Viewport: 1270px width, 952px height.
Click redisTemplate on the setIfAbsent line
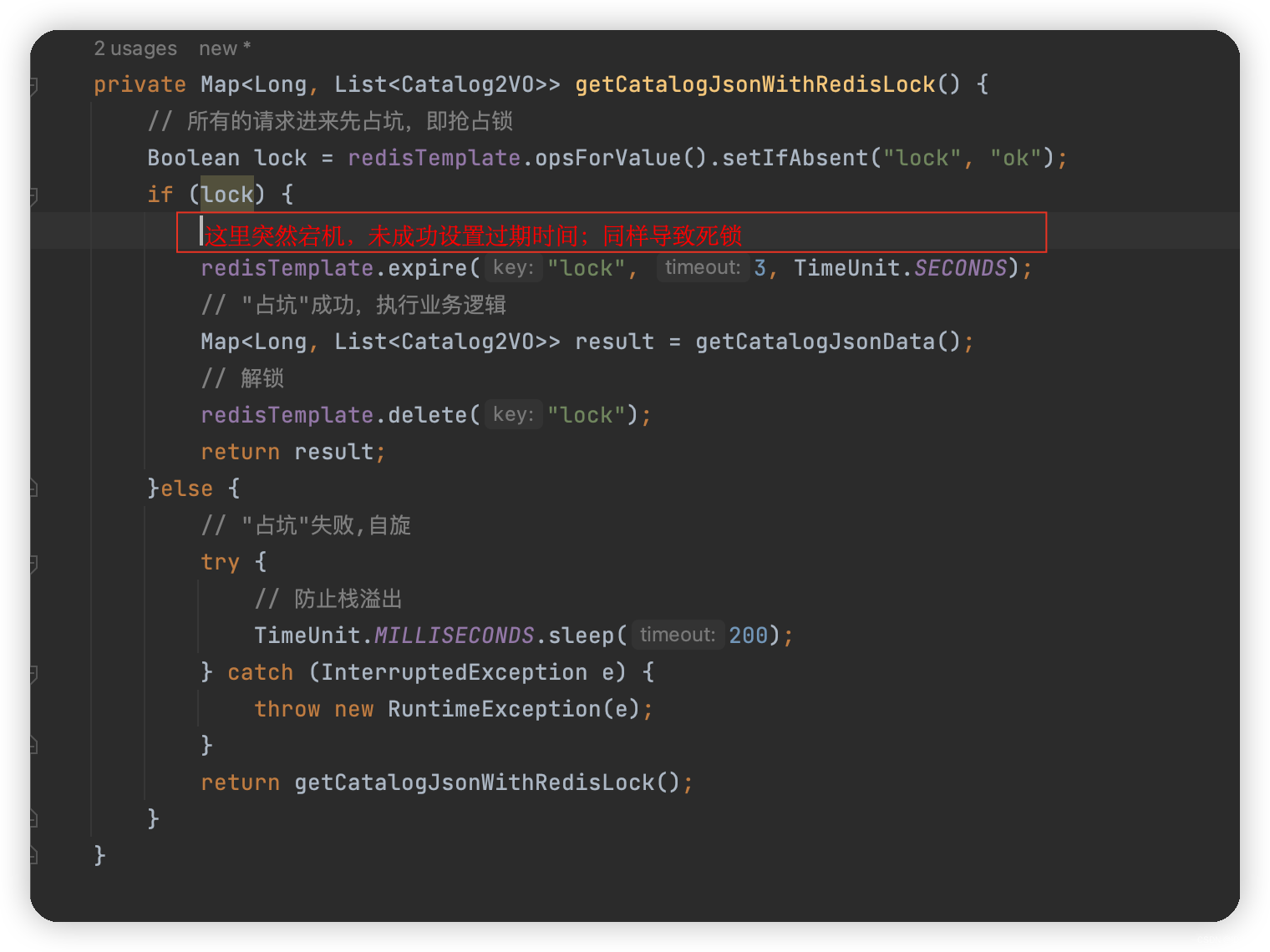click(434, 158)
